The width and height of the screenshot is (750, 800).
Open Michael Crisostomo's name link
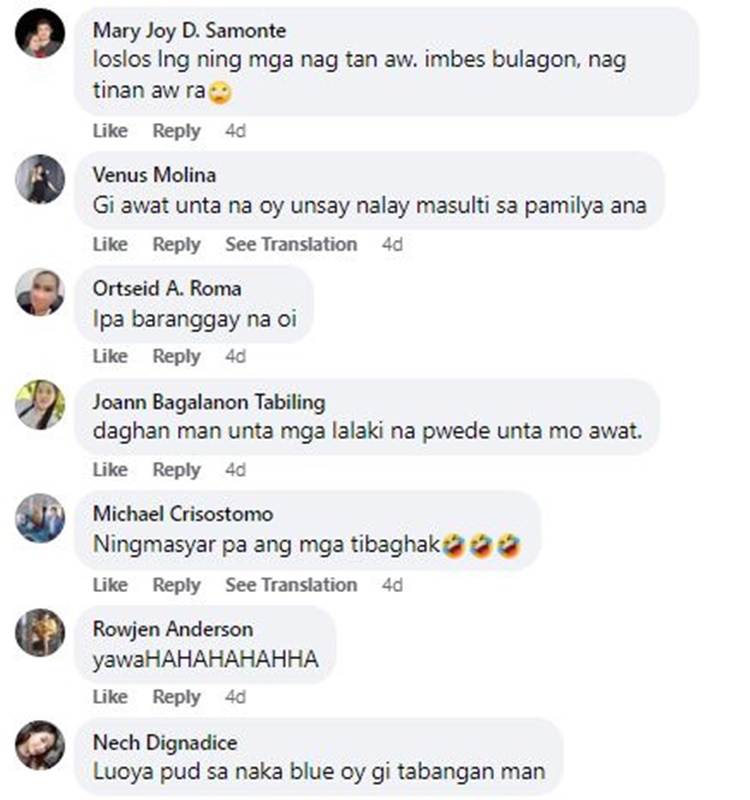(183, 514)
